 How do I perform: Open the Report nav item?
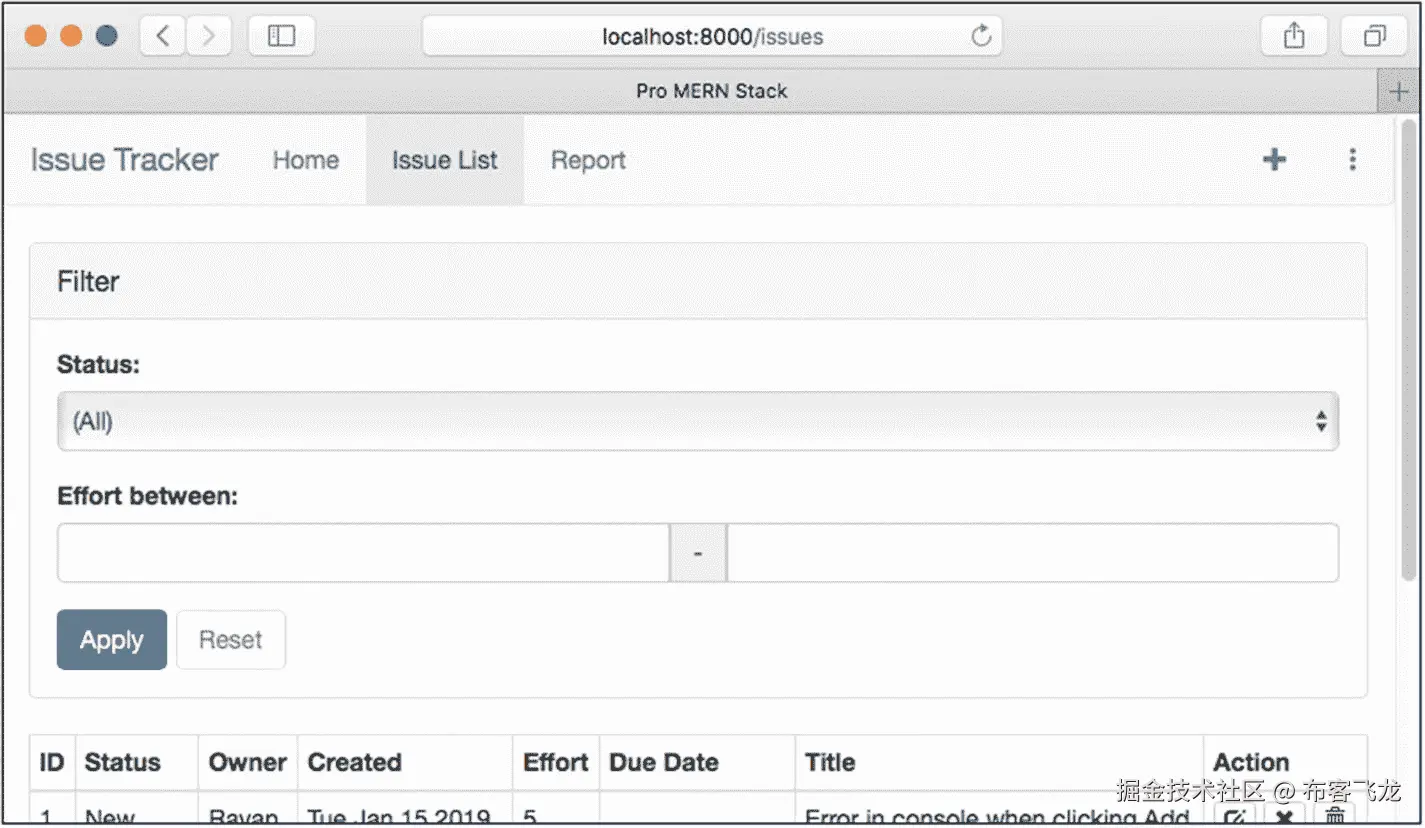tap(588, 160)
